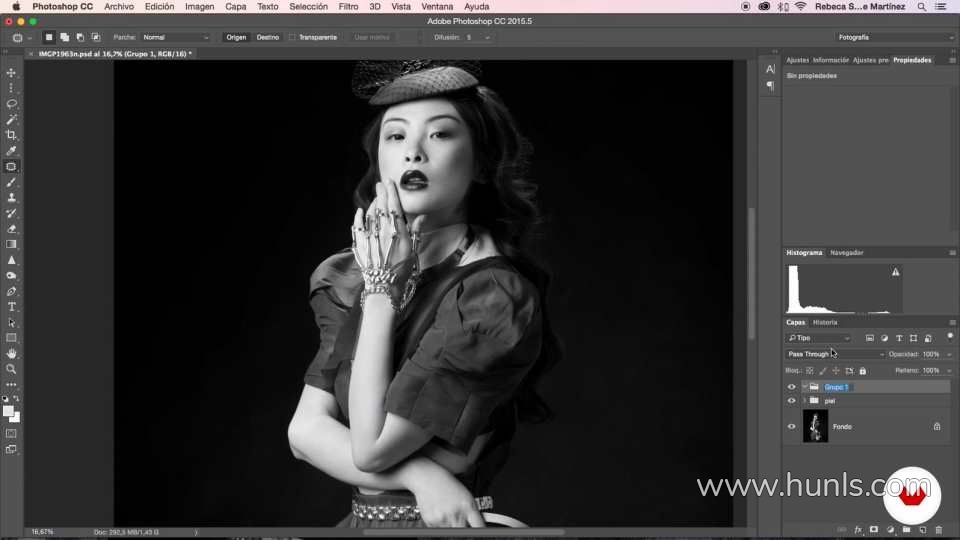Open the Filtro menu
The height and width of the screenshot is (540, 960).
click(348, 7)
